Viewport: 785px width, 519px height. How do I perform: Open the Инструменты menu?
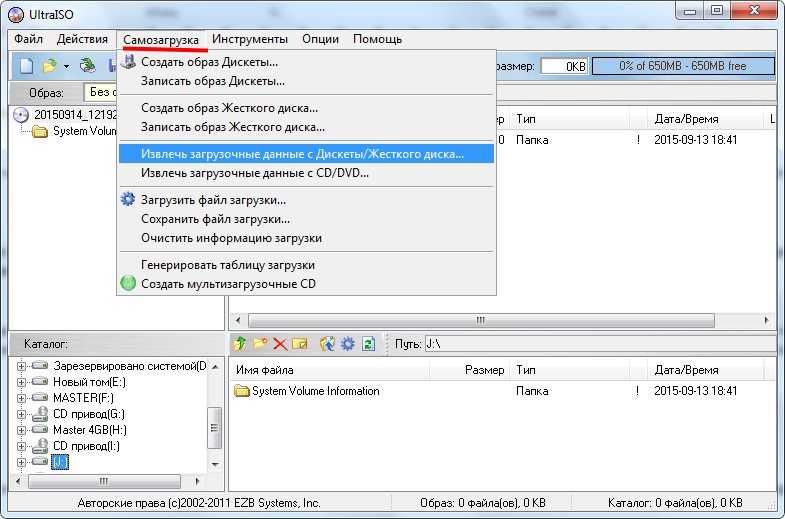click(250, 39)
